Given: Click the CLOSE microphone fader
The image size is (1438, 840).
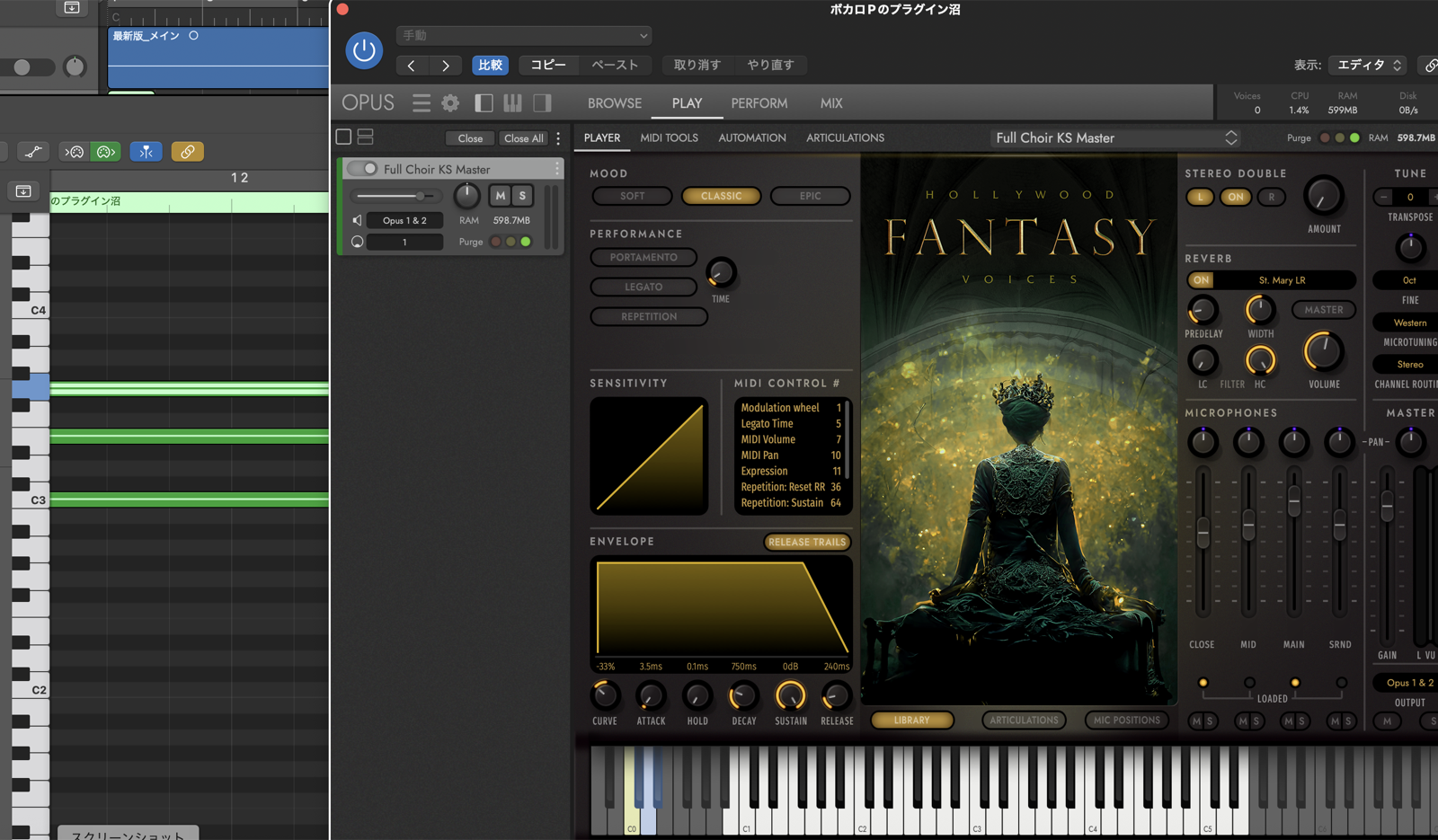Looking at the screenshot, I should click(x=1203, y=533).
